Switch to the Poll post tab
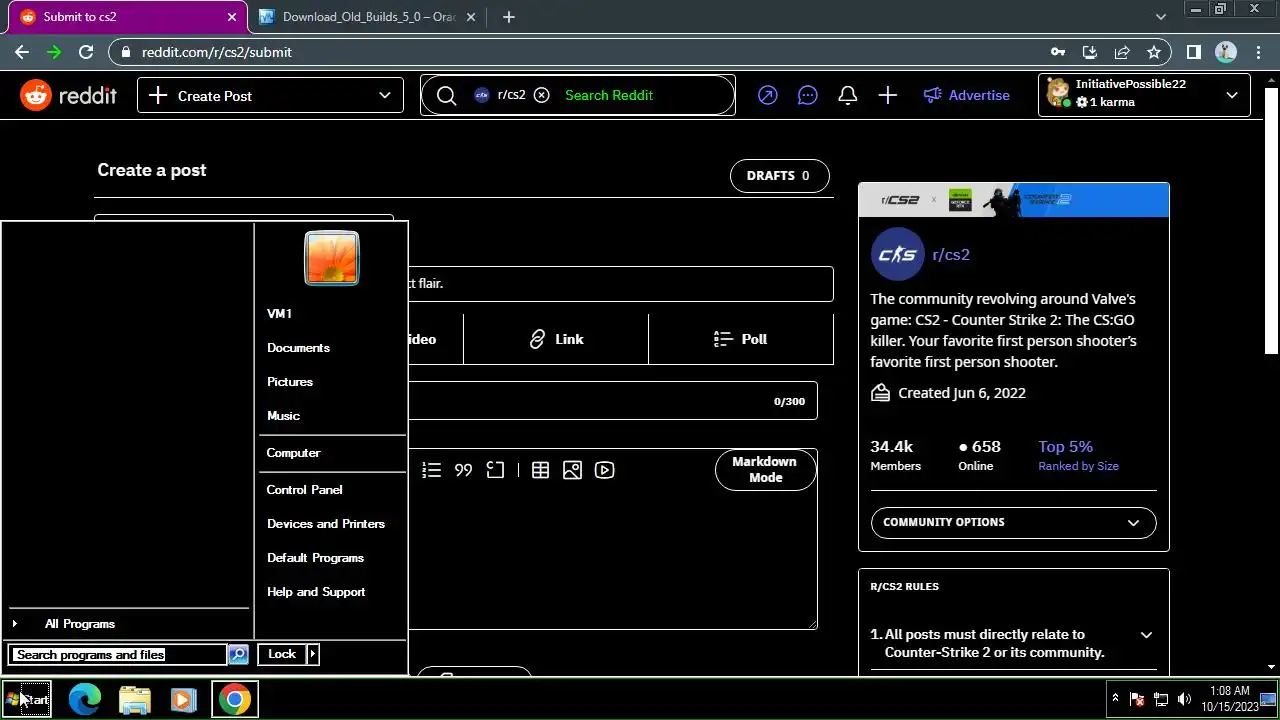 point(741,339)
